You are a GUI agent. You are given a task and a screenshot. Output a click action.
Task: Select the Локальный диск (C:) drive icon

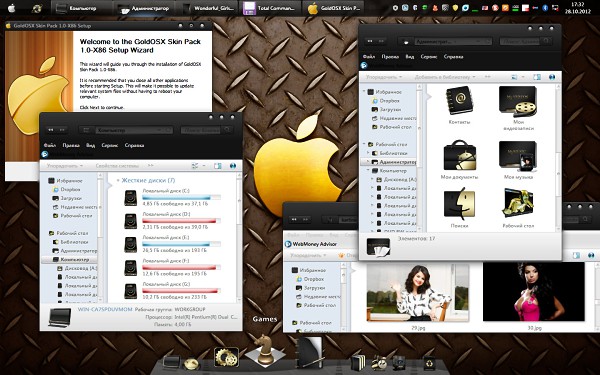pos(130,198)
